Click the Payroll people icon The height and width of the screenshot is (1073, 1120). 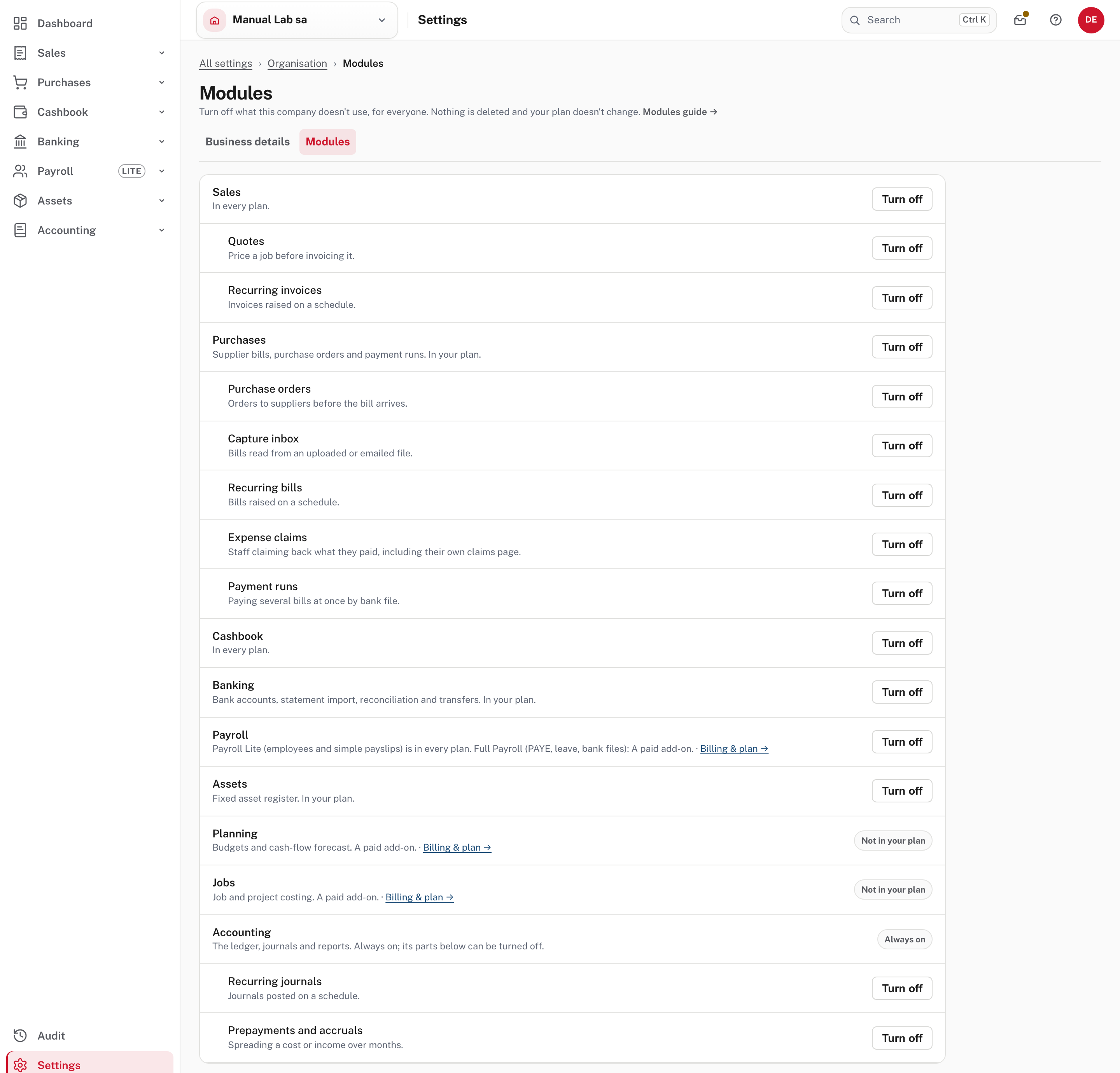[20, 171]
